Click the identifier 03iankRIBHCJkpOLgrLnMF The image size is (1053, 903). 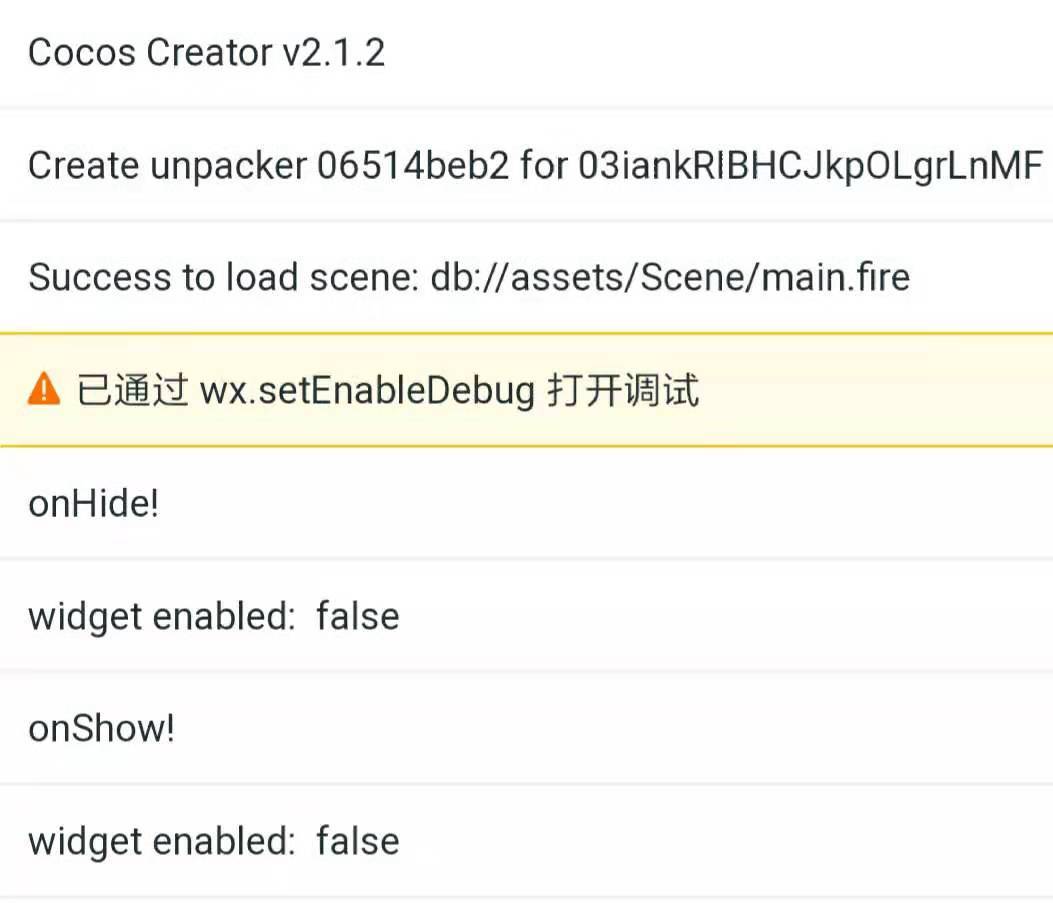810,165
